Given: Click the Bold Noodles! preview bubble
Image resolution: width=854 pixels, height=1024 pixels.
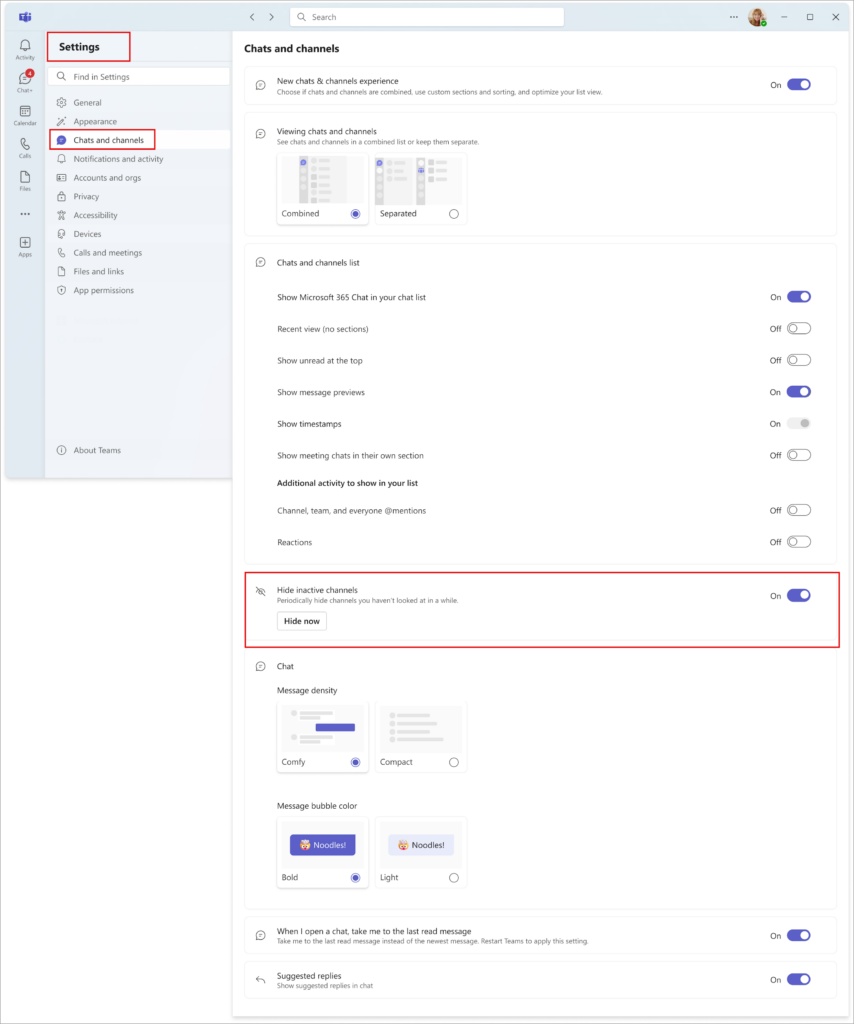Looking at the screenshot, I should [323, 844].
